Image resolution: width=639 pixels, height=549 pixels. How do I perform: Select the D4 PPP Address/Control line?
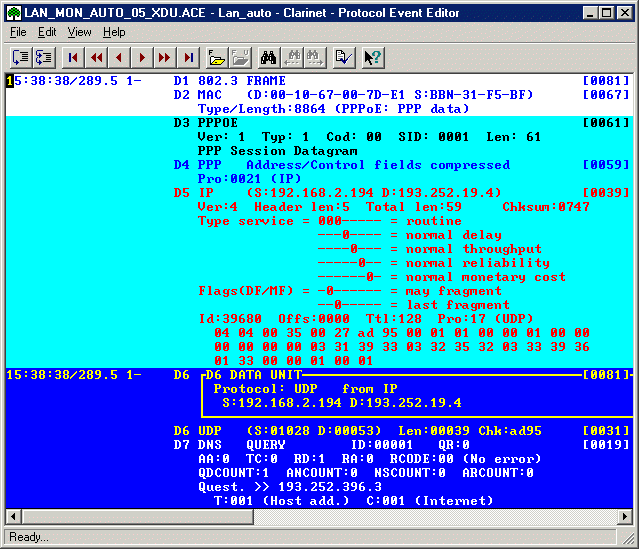click(x=342, y=165)
